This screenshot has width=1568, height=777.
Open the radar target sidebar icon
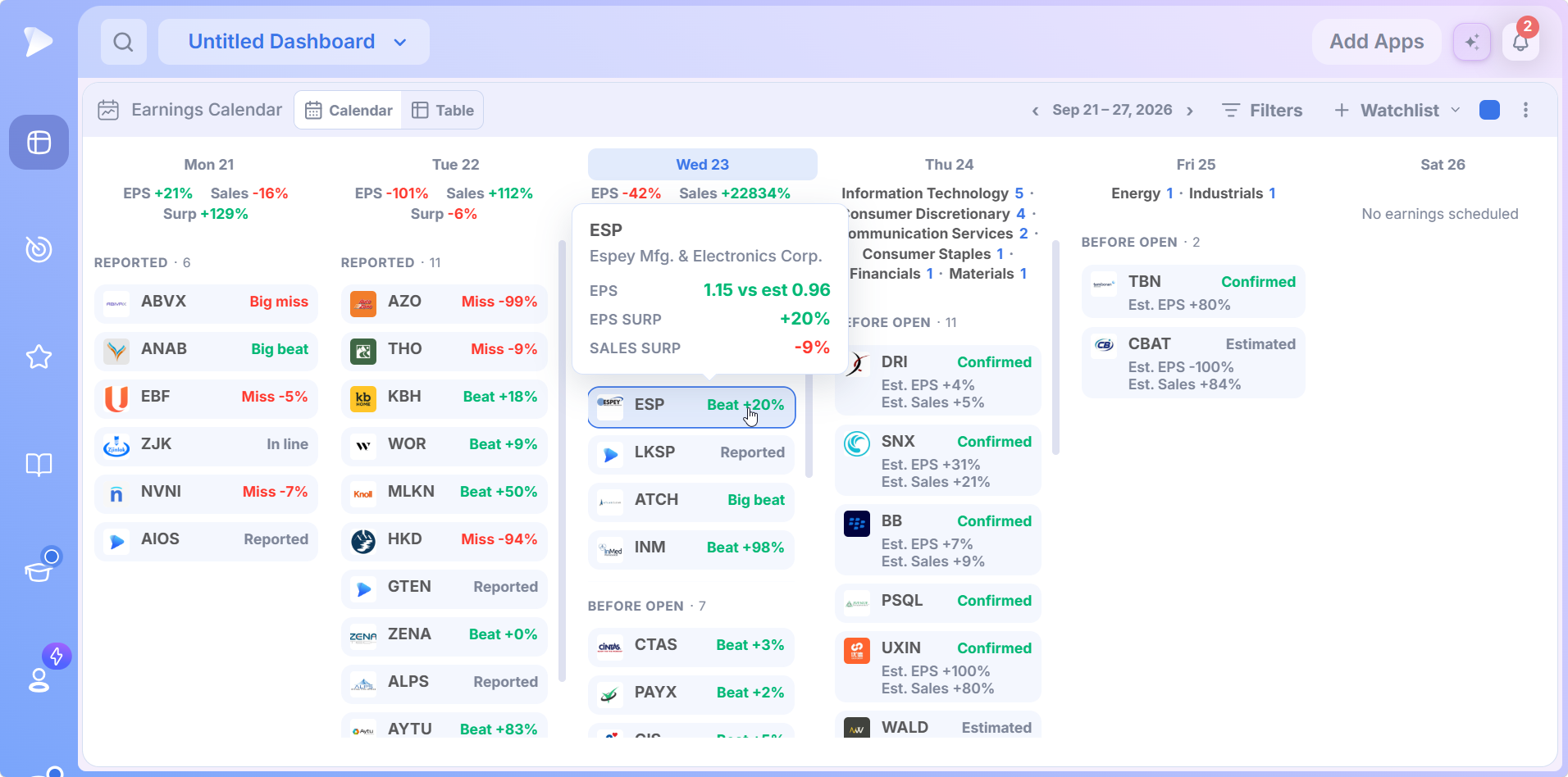(x=39, y=249)
